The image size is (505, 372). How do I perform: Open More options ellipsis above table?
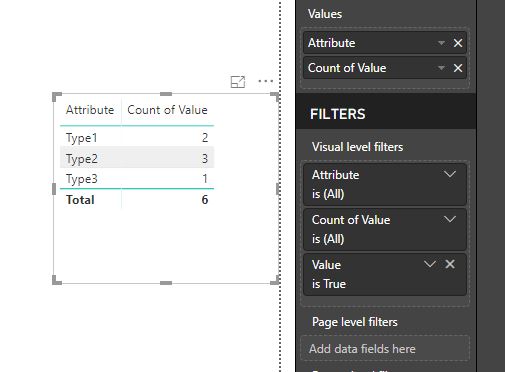pyautogui.click(x=265, y=81)
